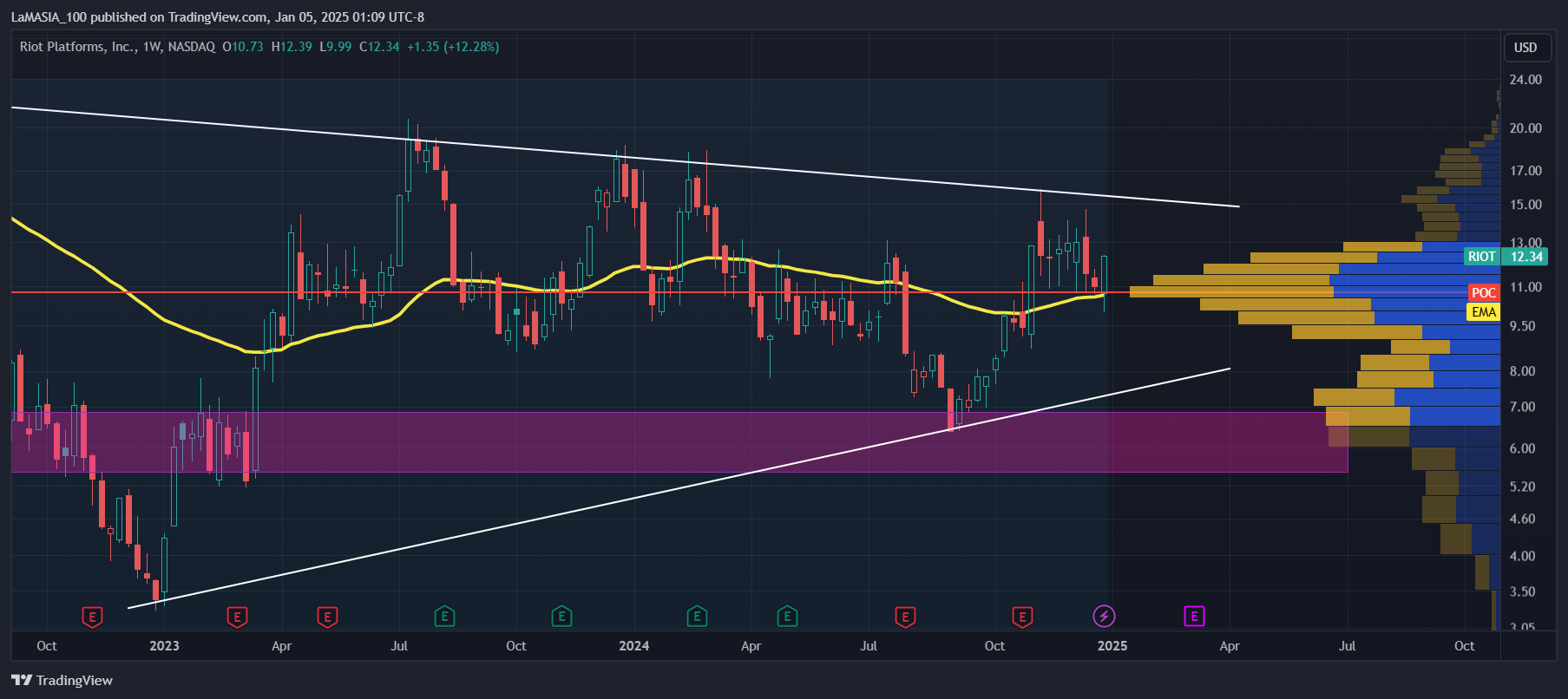Click the low value L9.99
1568x699 pixels.
click(x=336, y=47)
